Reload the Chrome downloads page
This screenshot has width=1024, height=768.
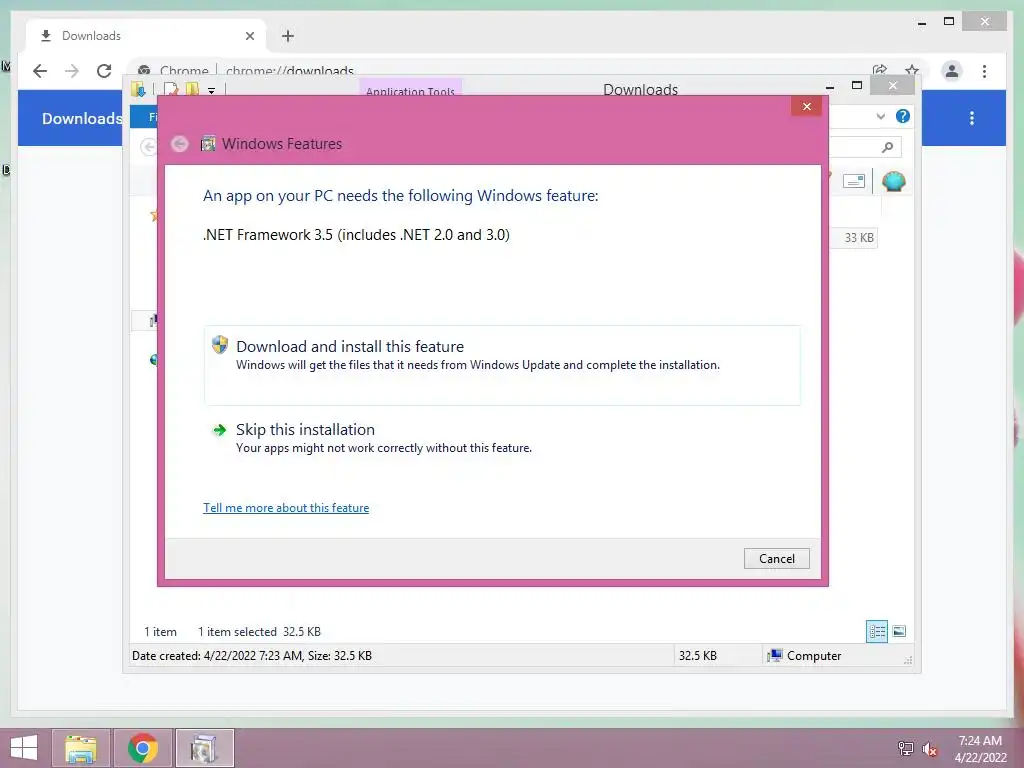click(104, 71)
